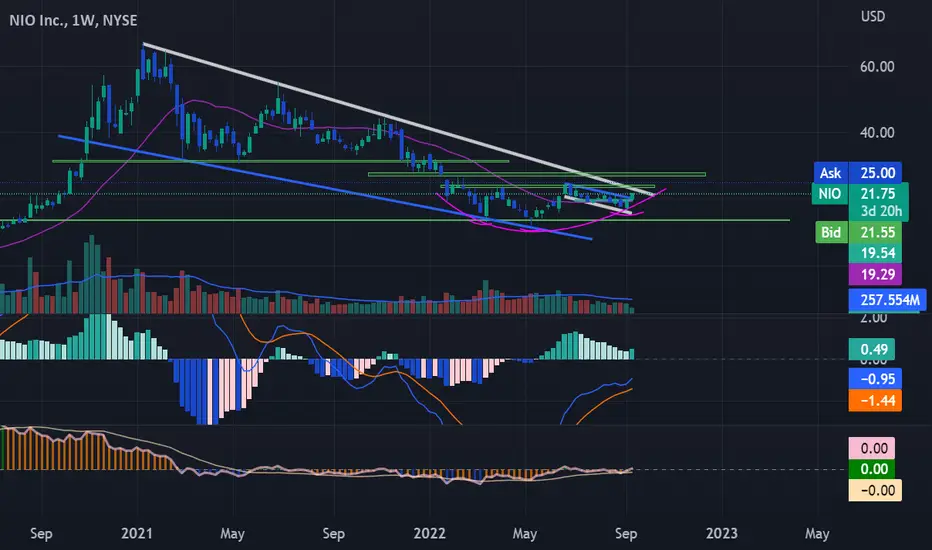Click the -0.00 beige indicator value
The image size is (932, 550).
[876, 490]
